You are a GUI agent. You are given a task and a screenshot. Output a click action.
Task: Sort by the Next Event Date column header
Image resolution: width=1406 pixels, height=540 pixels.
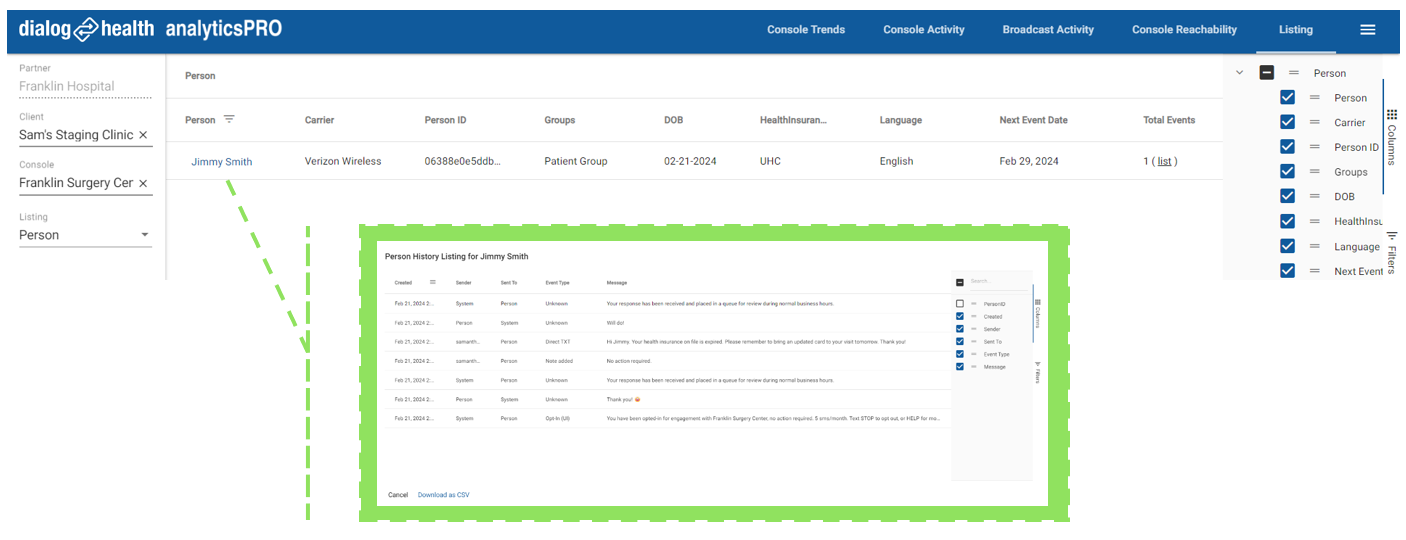point(1033,120)
